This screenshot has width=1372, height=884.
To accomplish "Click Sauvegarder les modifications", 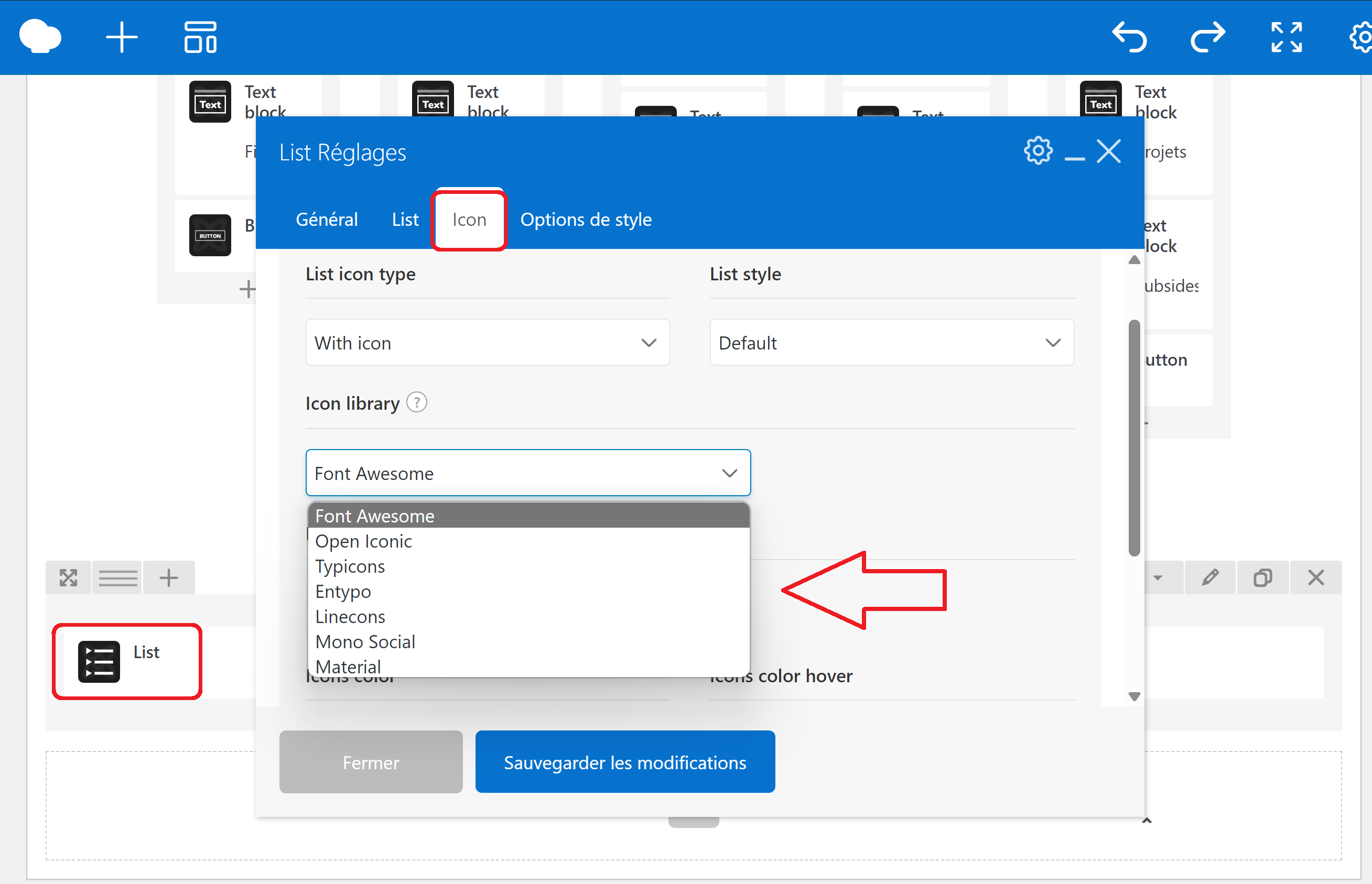I will [x=625, y=762].
